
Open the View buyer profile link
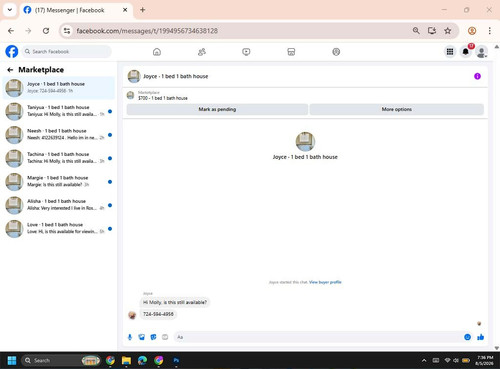pos(325,282)
